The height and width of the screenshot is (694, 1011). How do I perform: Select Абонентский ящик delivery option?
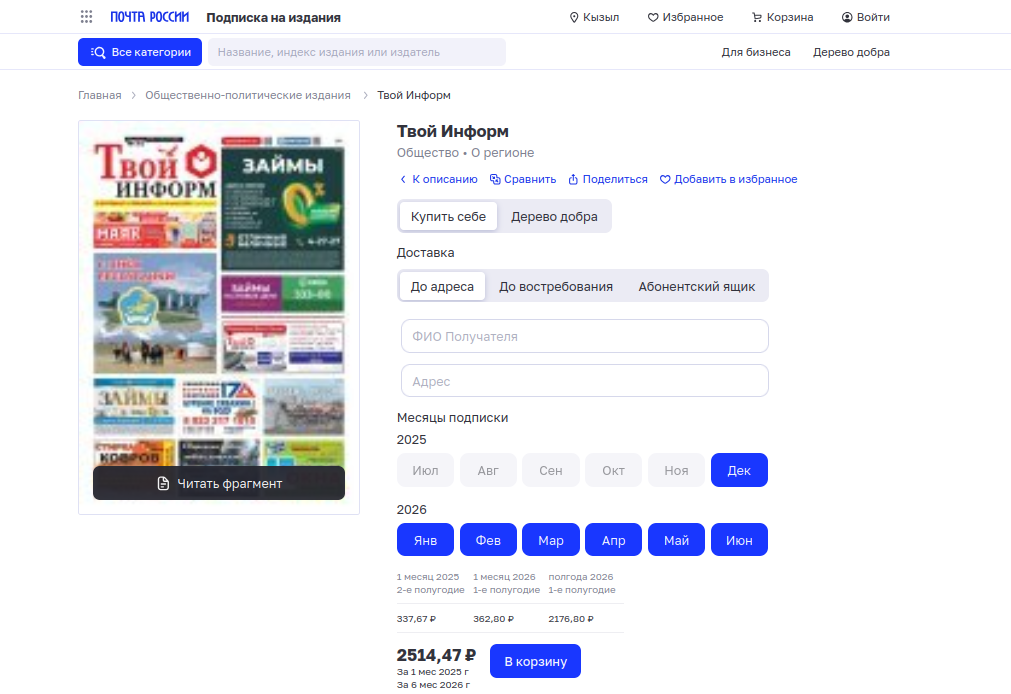tap(696, 286)
